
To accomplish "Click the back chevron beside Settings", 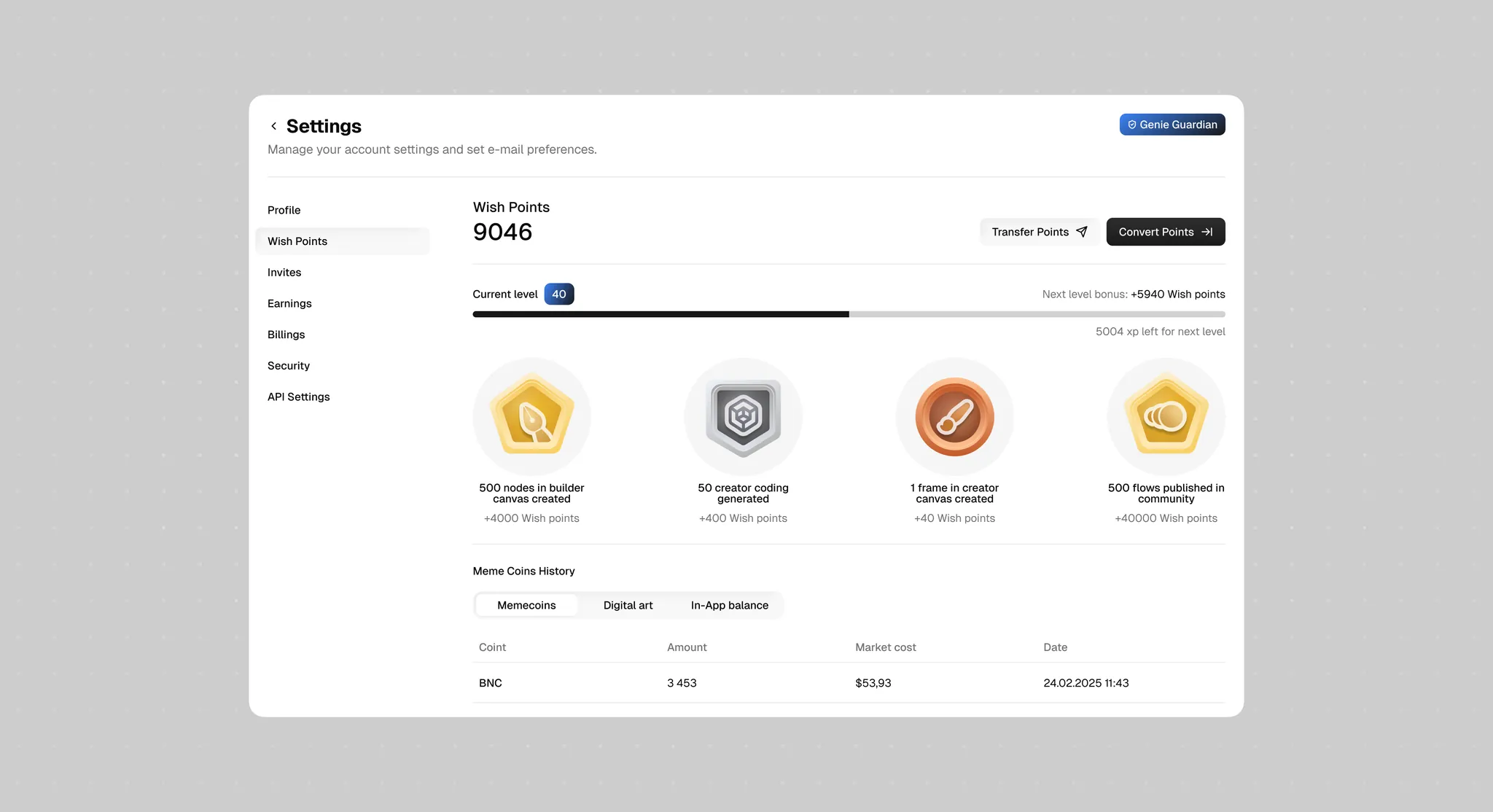I will click(273, 126).
